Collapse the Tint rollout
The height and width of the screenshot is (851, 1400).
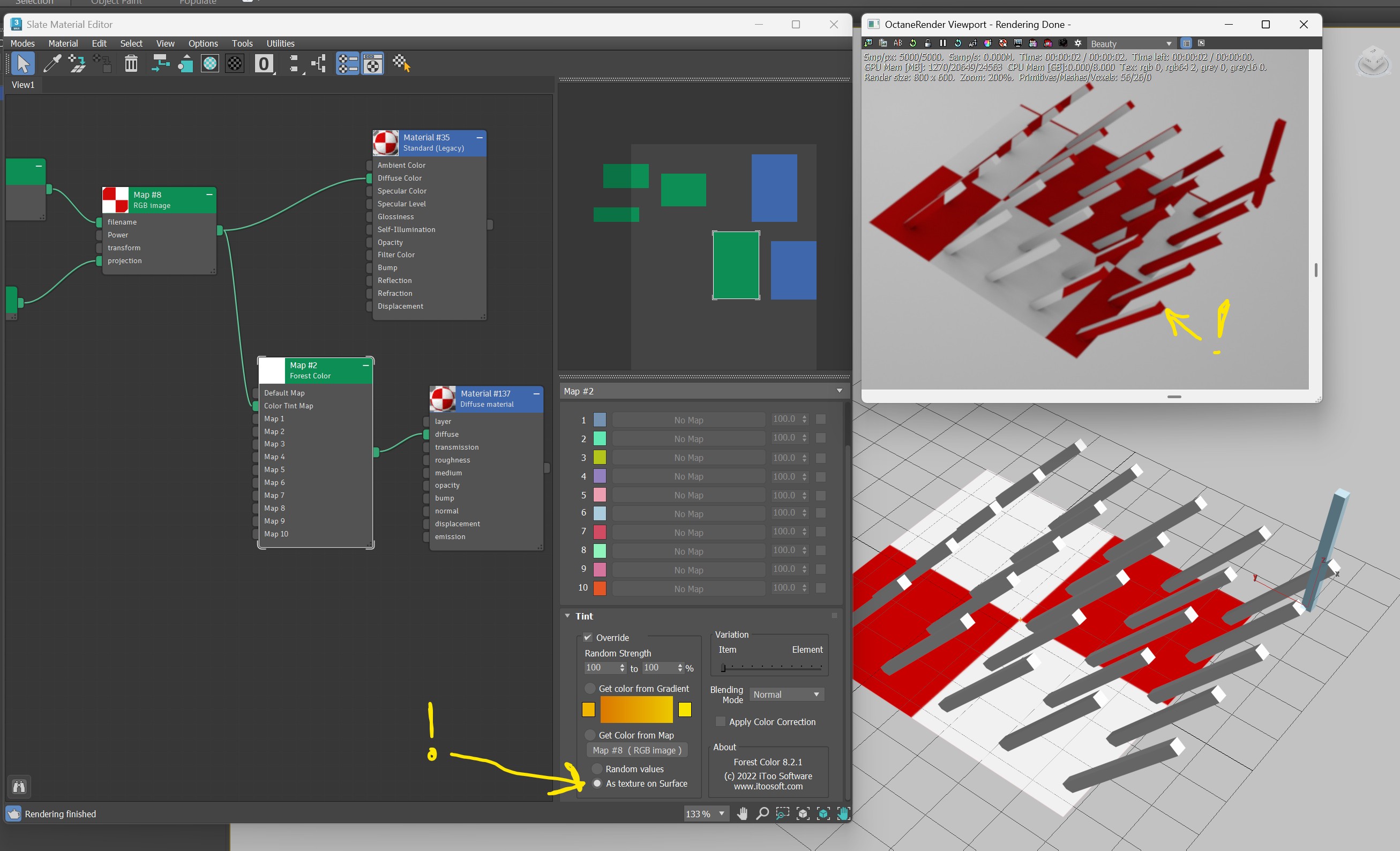point(567,616)
